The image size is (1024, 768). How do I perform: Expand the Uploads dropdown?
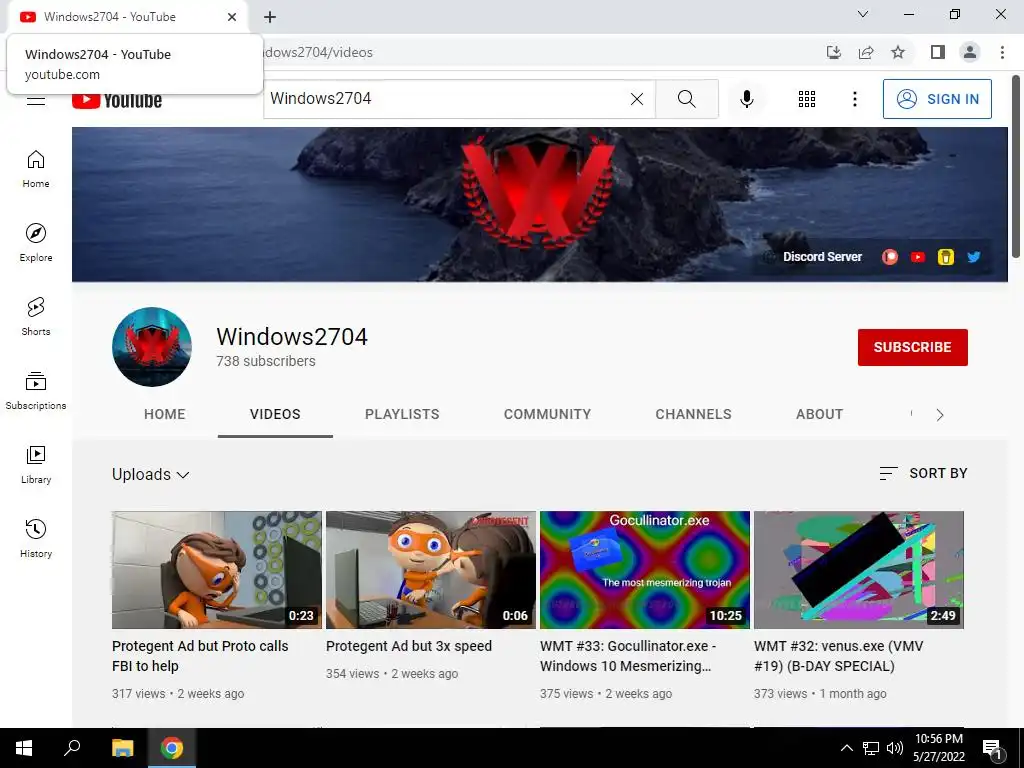coord(151,474)
